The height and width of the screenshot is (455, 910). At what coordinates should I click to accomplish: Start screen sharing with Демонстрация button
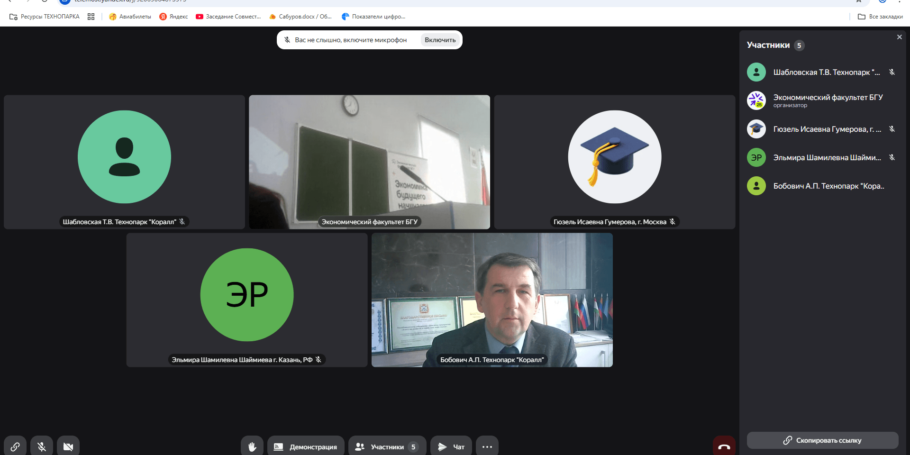[305, 446]
